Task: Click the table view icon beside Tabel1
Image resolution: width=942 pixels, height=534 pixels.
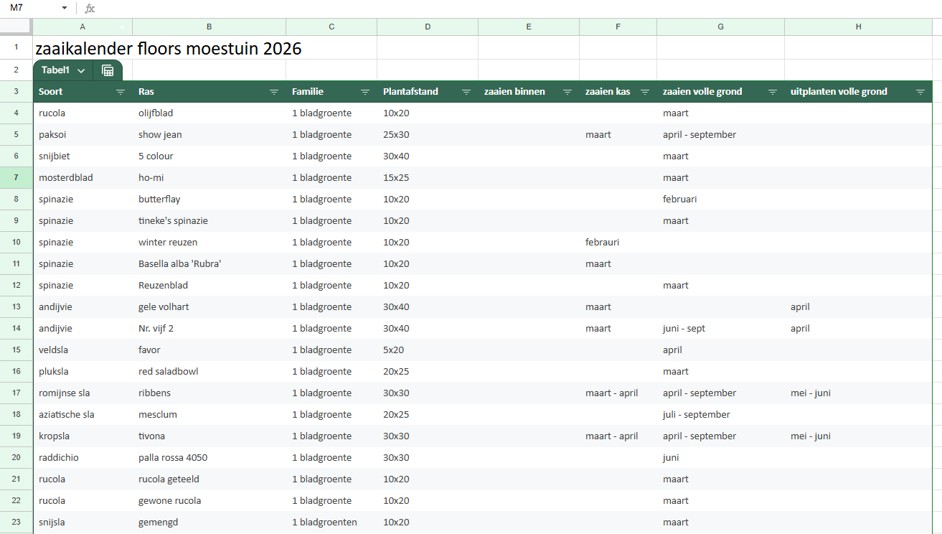Action: point(108,71)
